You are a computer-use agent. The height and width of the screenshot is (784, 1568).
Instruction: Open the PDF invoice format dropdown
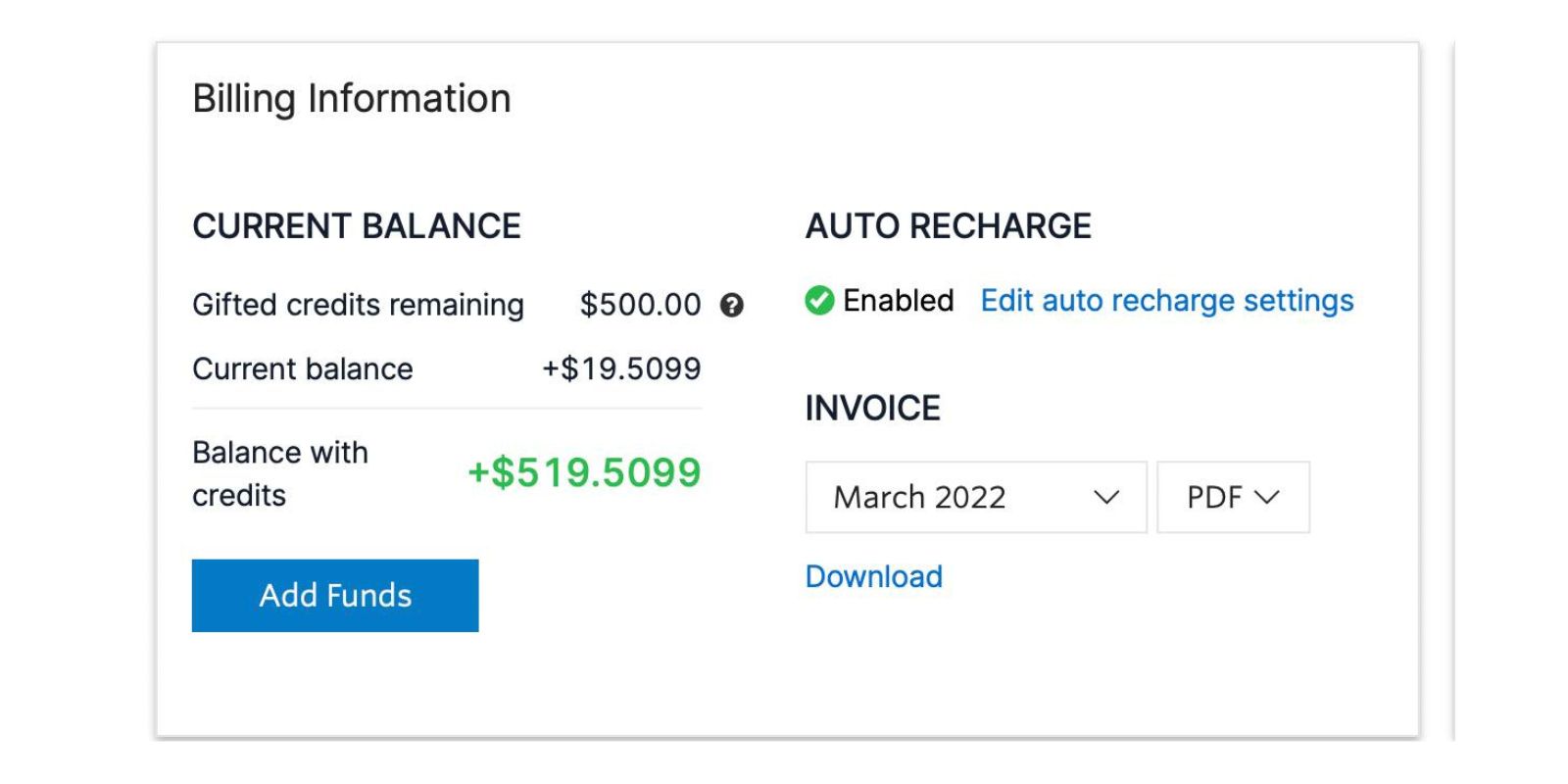1233,498
